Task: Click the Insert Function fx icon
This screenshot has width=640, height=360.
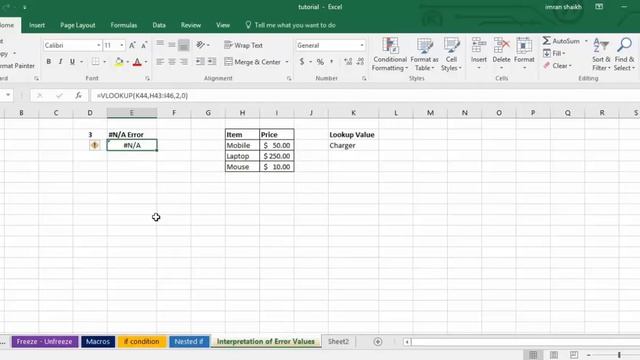Action: pyautogui.click(x=78, y=96)
